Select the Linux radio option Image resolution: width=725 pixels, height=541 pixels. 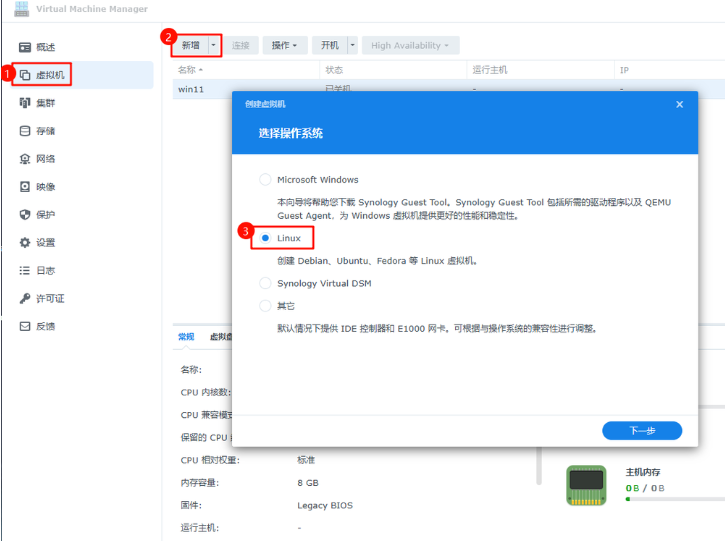pyautogui.click(x=265, y=238)
